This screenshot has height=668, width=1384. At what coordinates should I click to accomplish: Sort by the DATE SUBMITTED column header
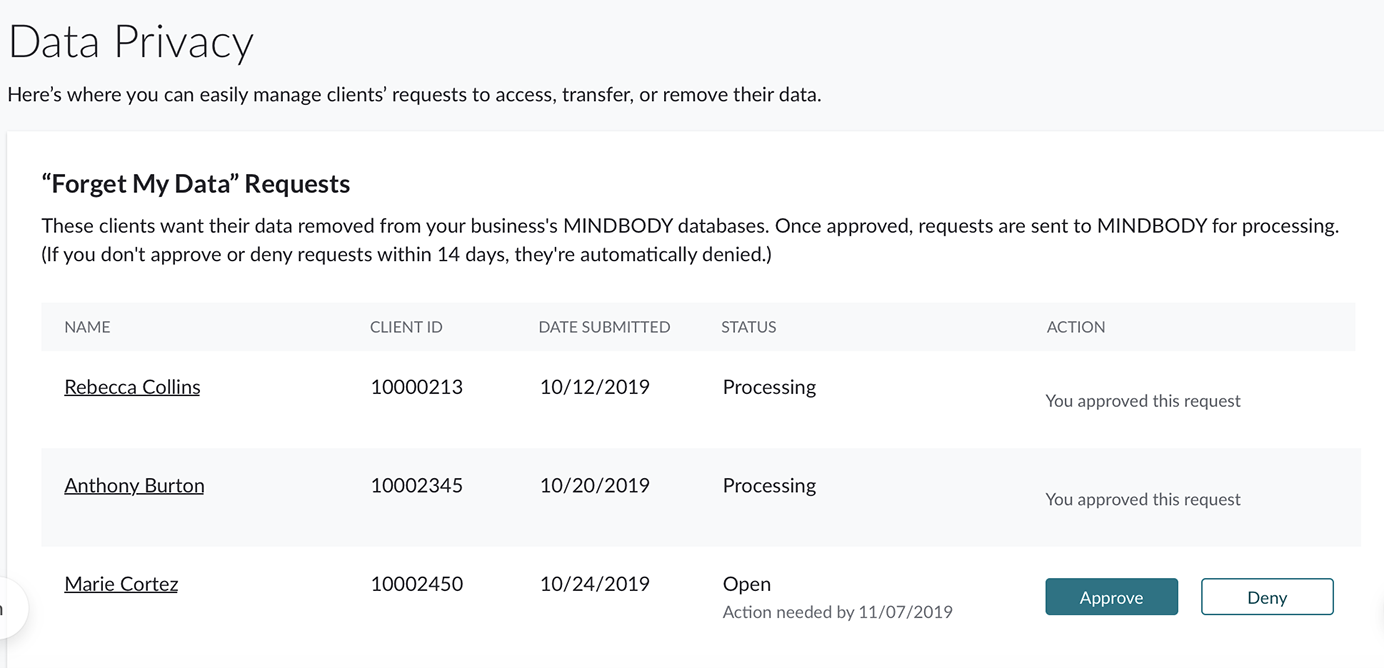pyautogui.click(x=604, y=327)
